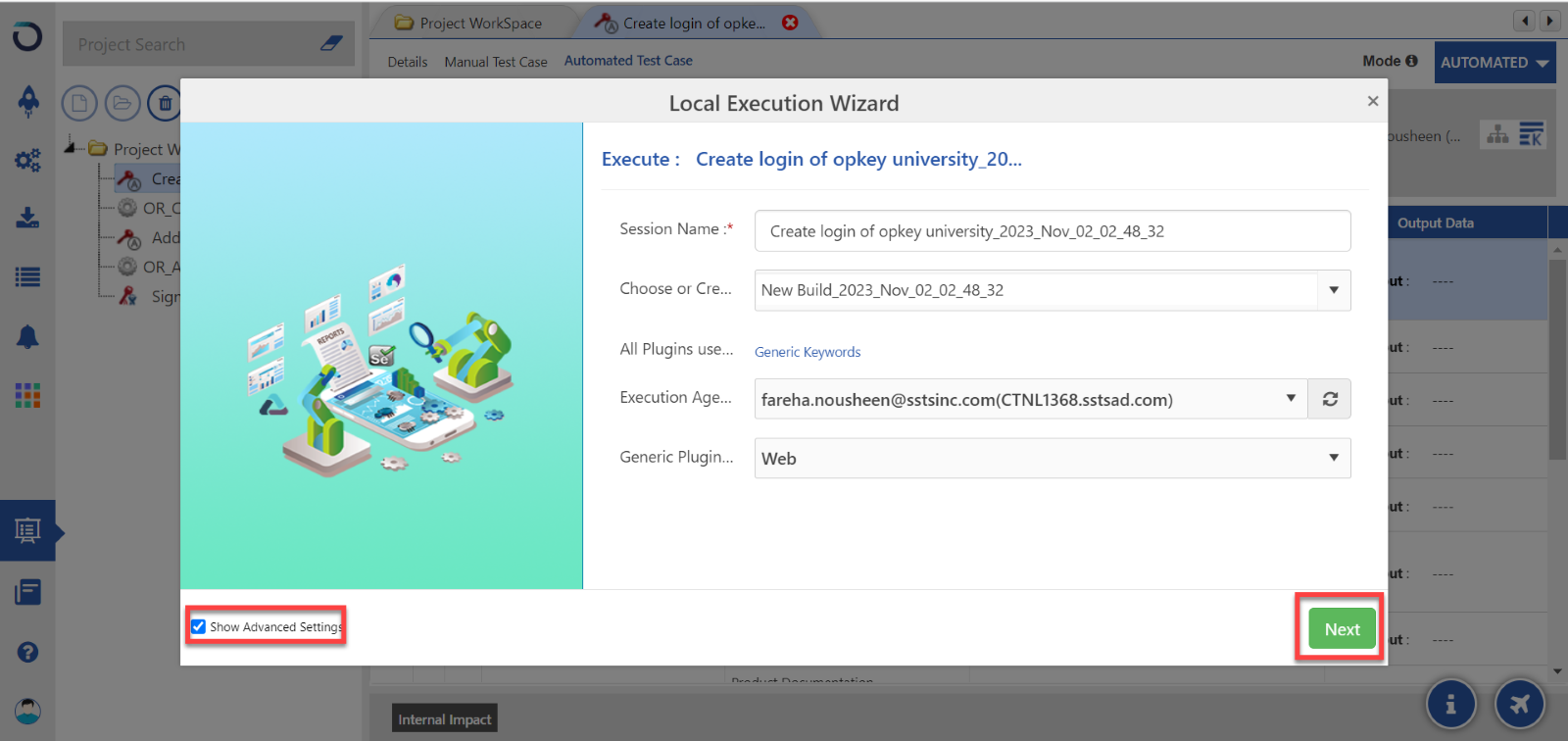Viewport: 1568px width, 741px height.
Task: Click the new file toolbar icon
Action: (79, 103)
